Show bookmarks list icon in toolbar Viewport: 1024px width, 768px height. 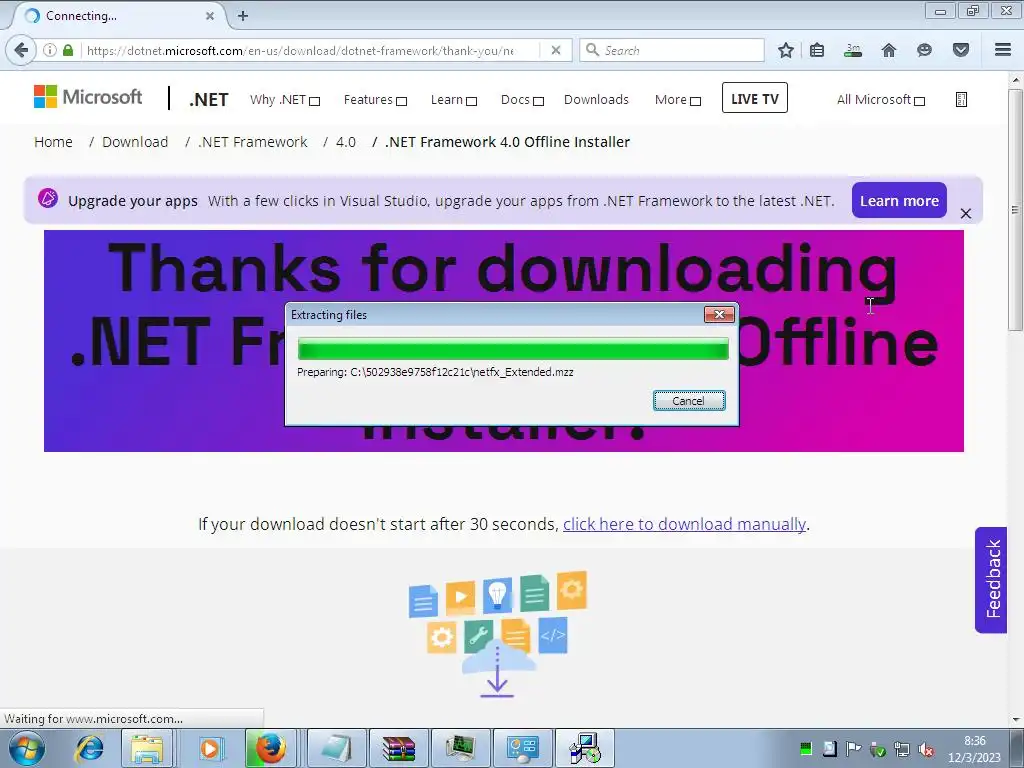pyautogui.click(x=817, y=50)
